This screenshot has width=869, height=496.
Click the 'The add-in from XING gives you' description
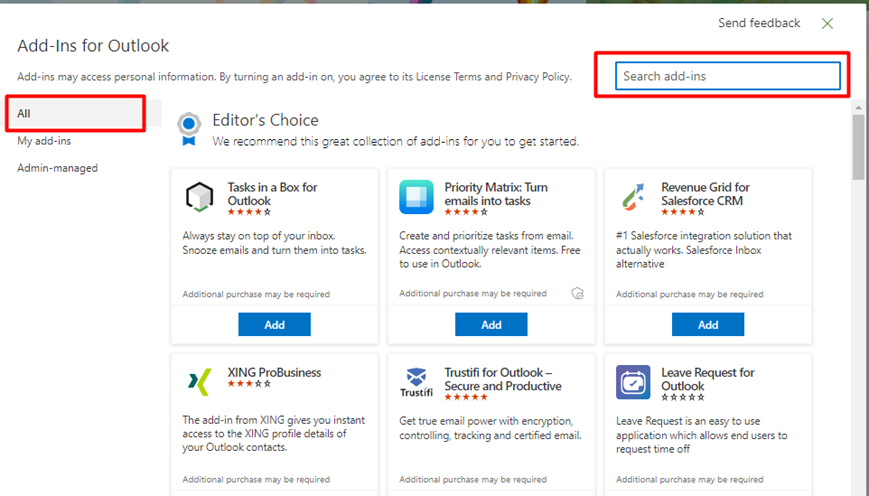click(x=274, y=433)
